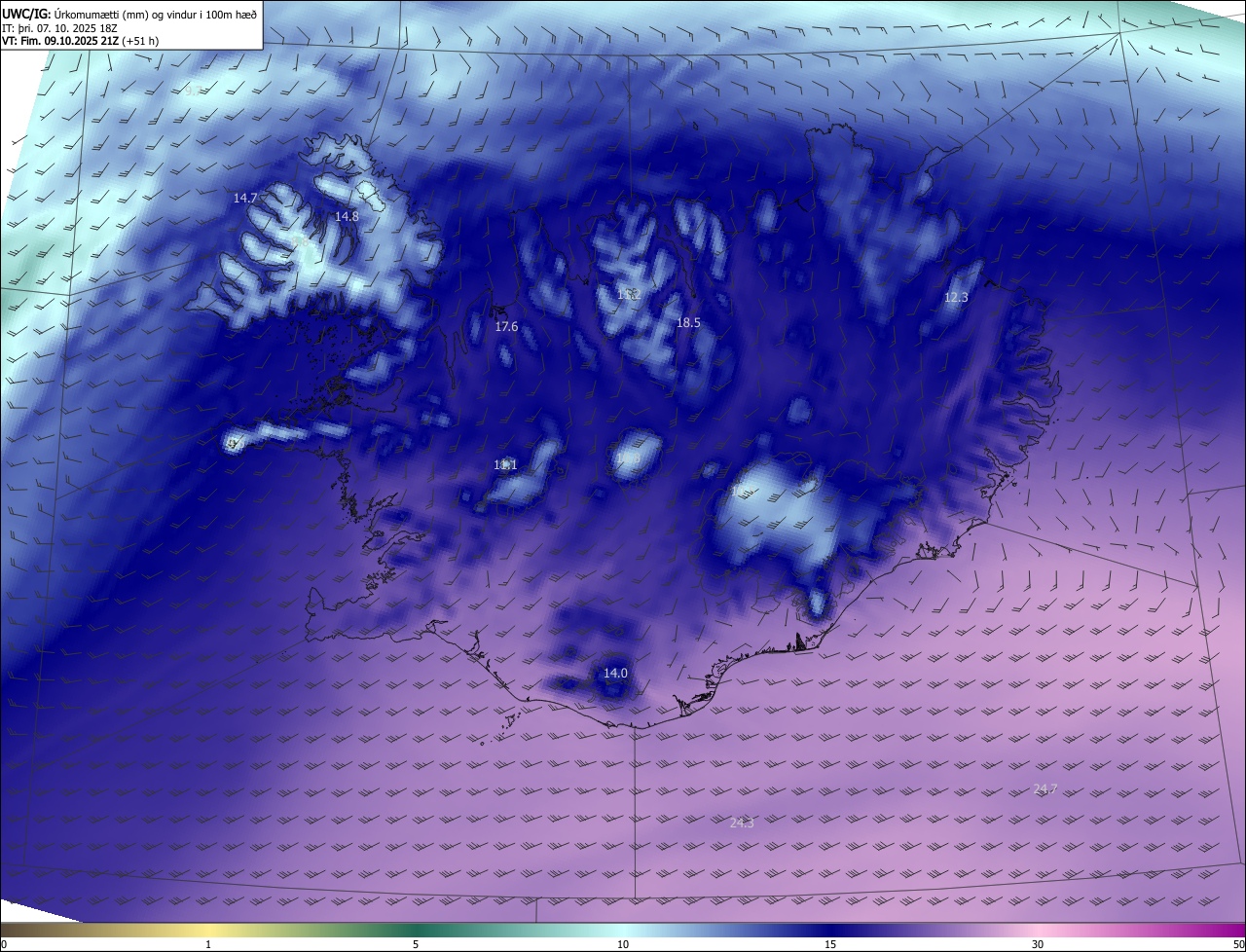Click the 14.7 value label on the map

pyautogui.click(x=245, y=198)
